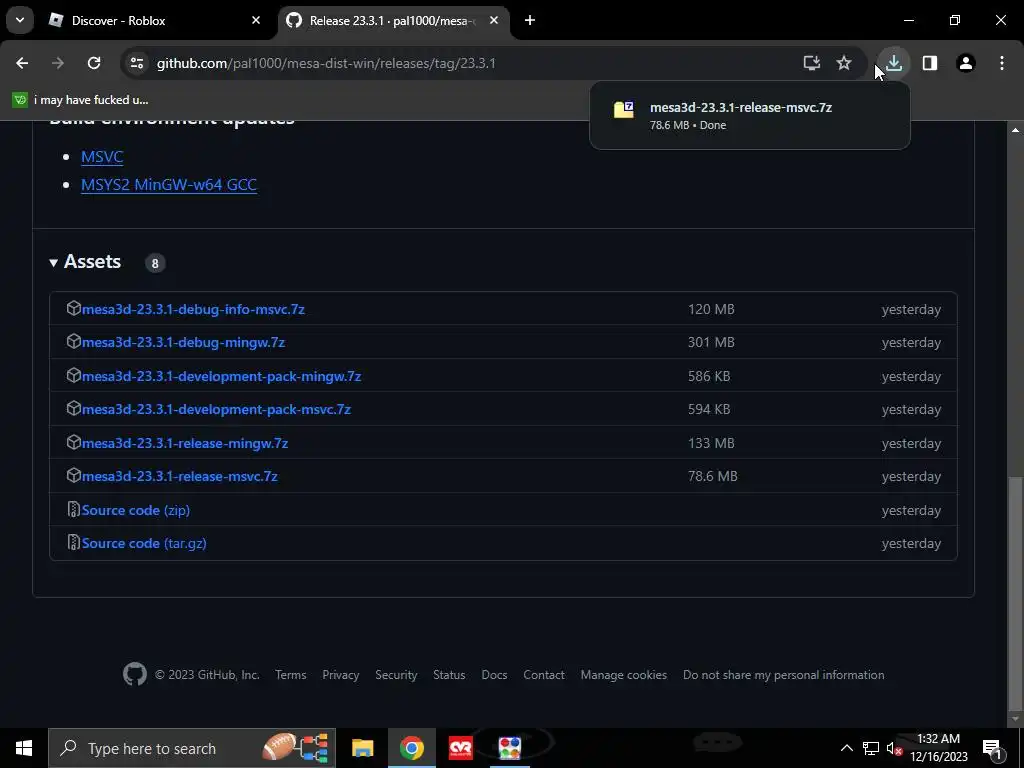Open the Chrome three-dot menu

click(x=1002, y=63)
